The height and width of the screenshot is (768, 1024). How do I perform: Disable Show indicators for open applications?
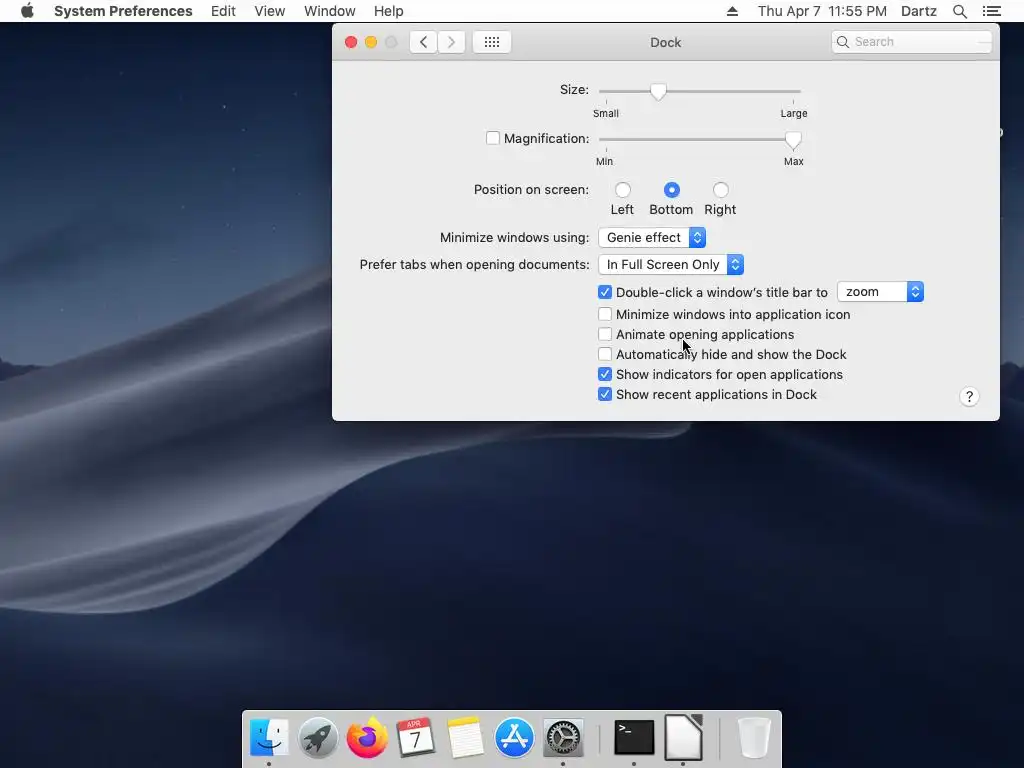(x=605, y=374)
